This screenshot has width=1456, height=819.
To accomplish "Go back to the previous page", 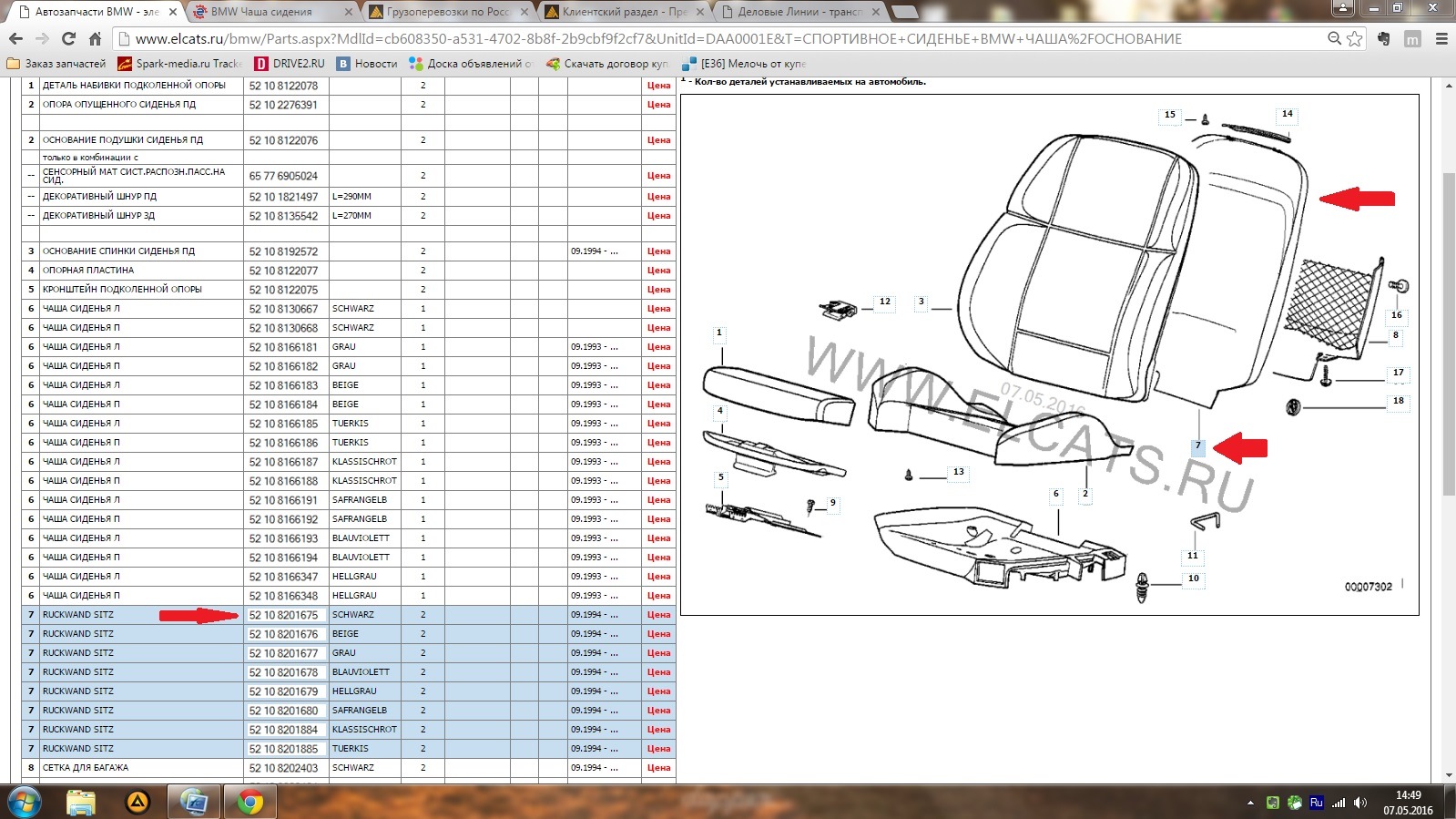I will tap(15, 39).
